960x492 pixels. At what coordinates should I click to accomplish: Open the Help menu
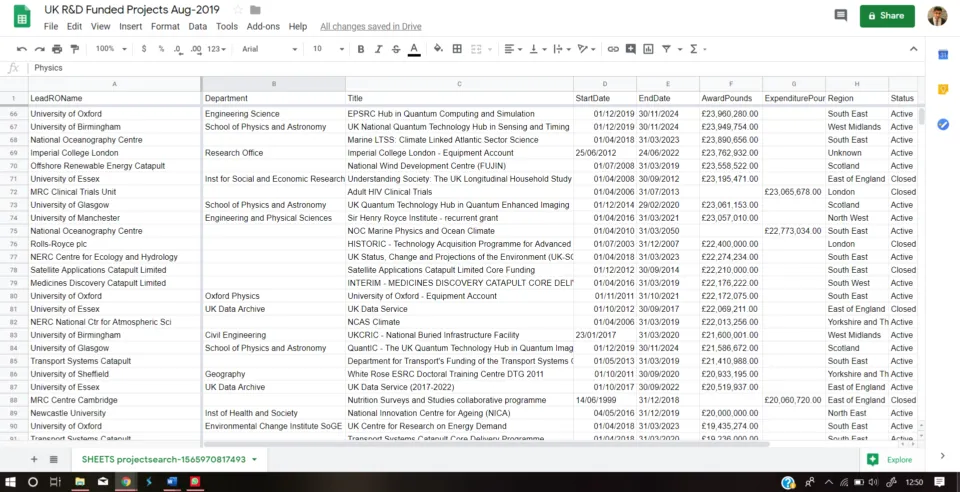coord(298,26)
